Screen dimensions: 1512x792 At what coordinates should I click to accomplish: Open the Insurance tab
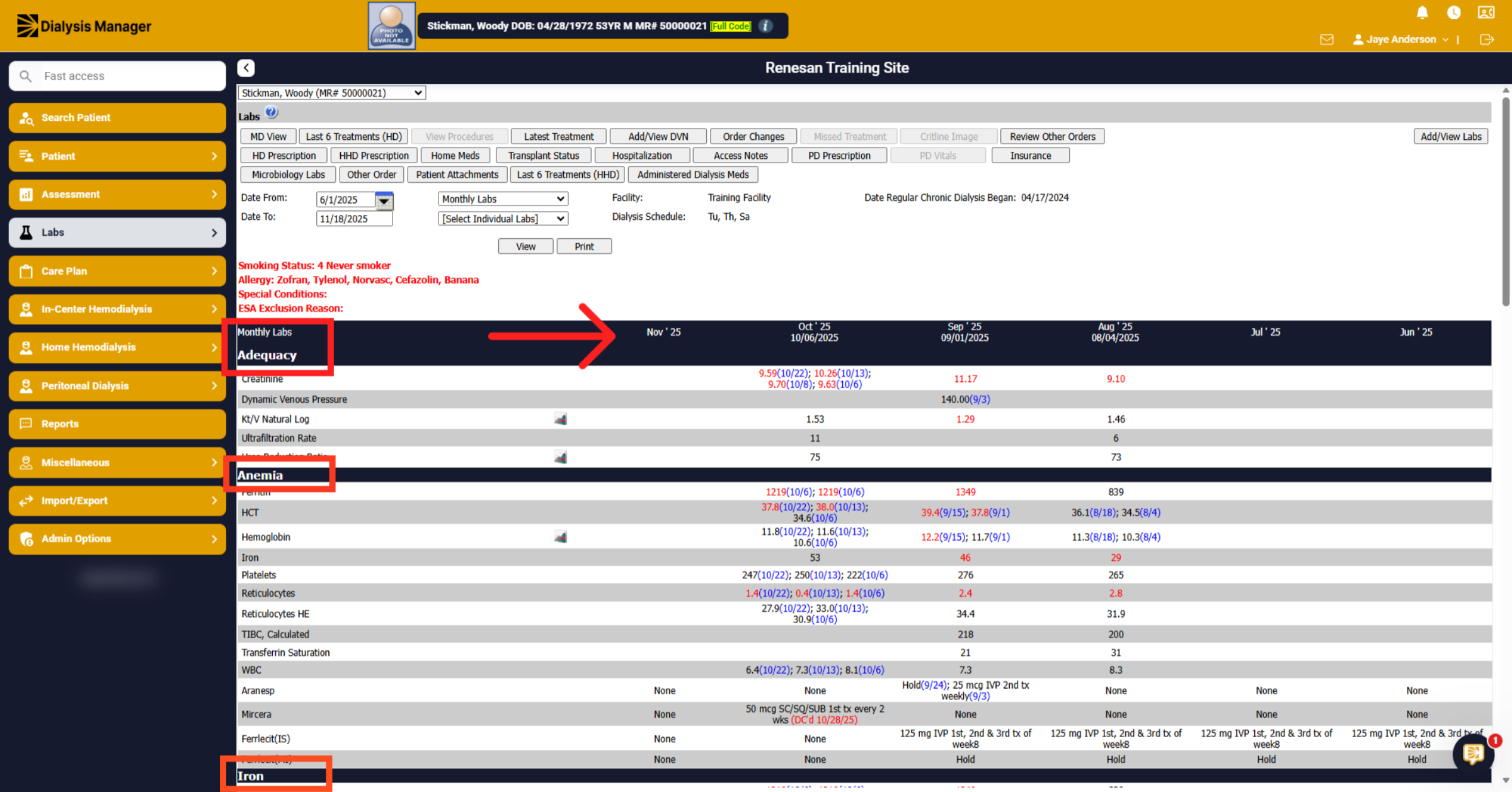[x=1031, y=156]
